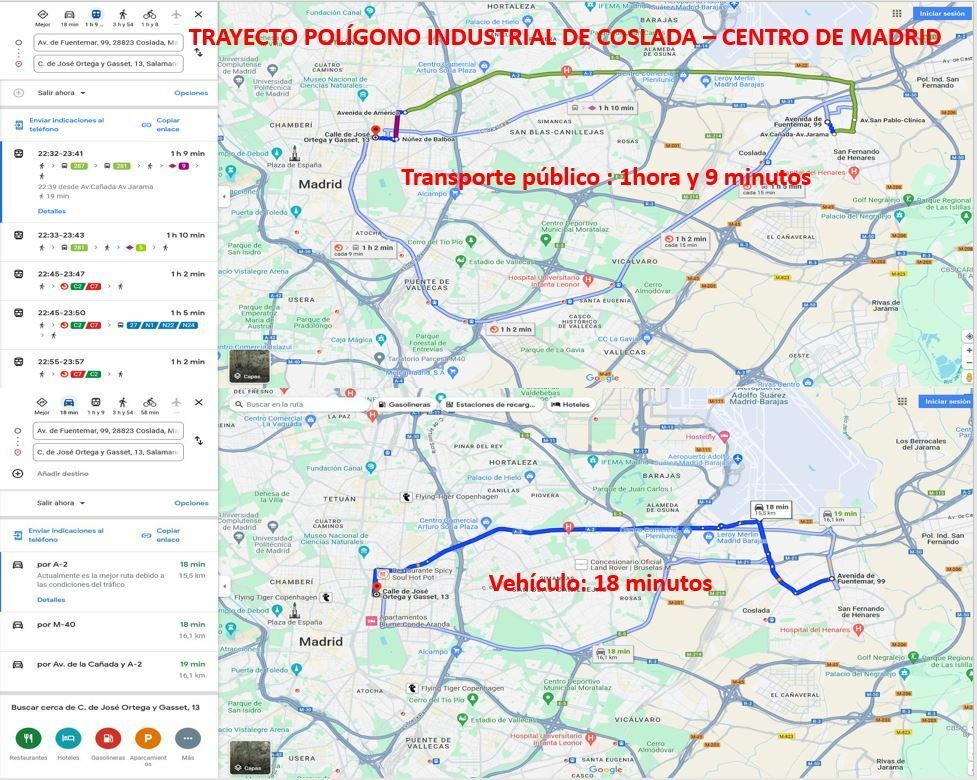977x780 pixels.
Task: Click Iniciar sesión on the bottom map
Action: pos(945,401)
